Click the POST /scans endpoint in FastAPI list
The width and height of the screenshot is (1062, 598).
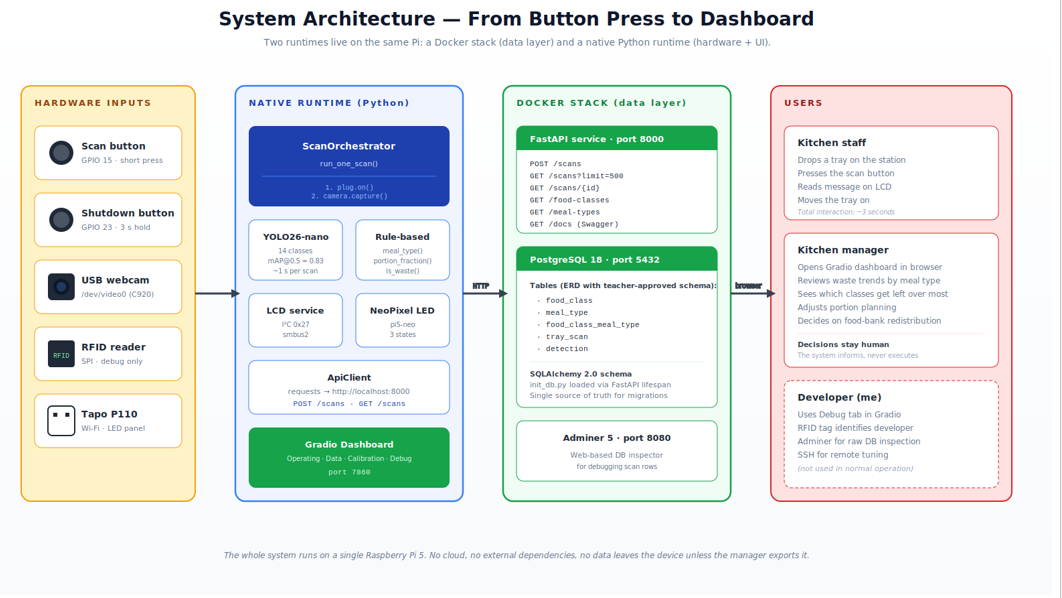[x=555, y=164]
